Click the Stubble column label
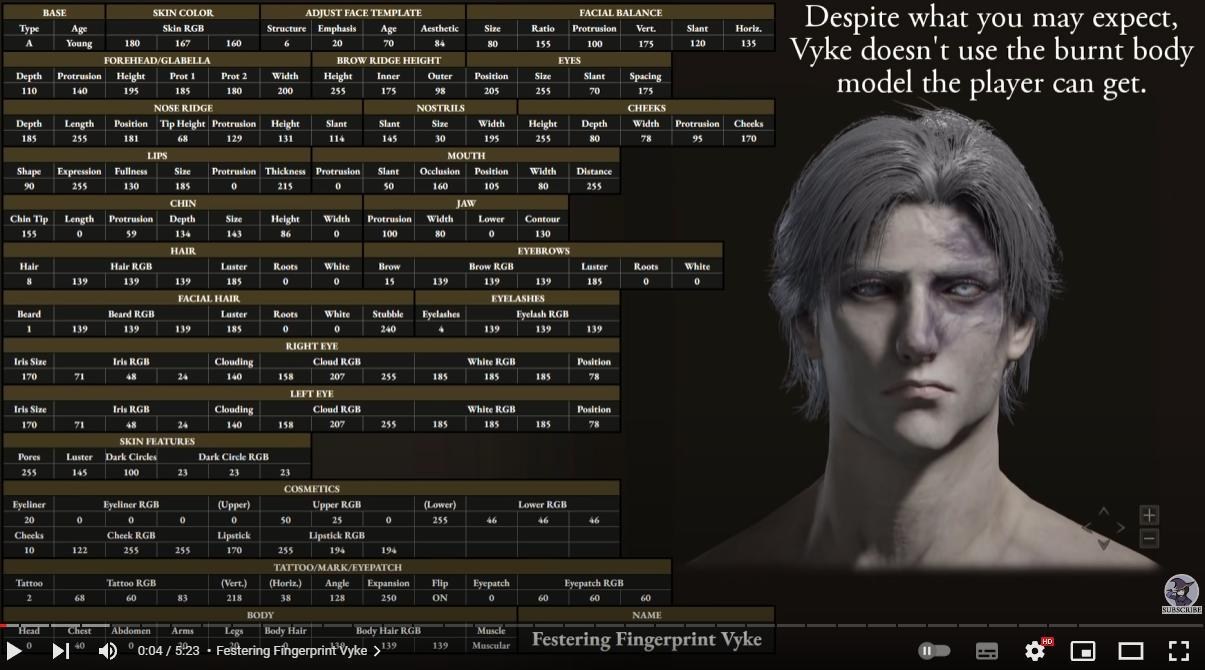This screenshot has height=670, width=1205. (388, 314)
